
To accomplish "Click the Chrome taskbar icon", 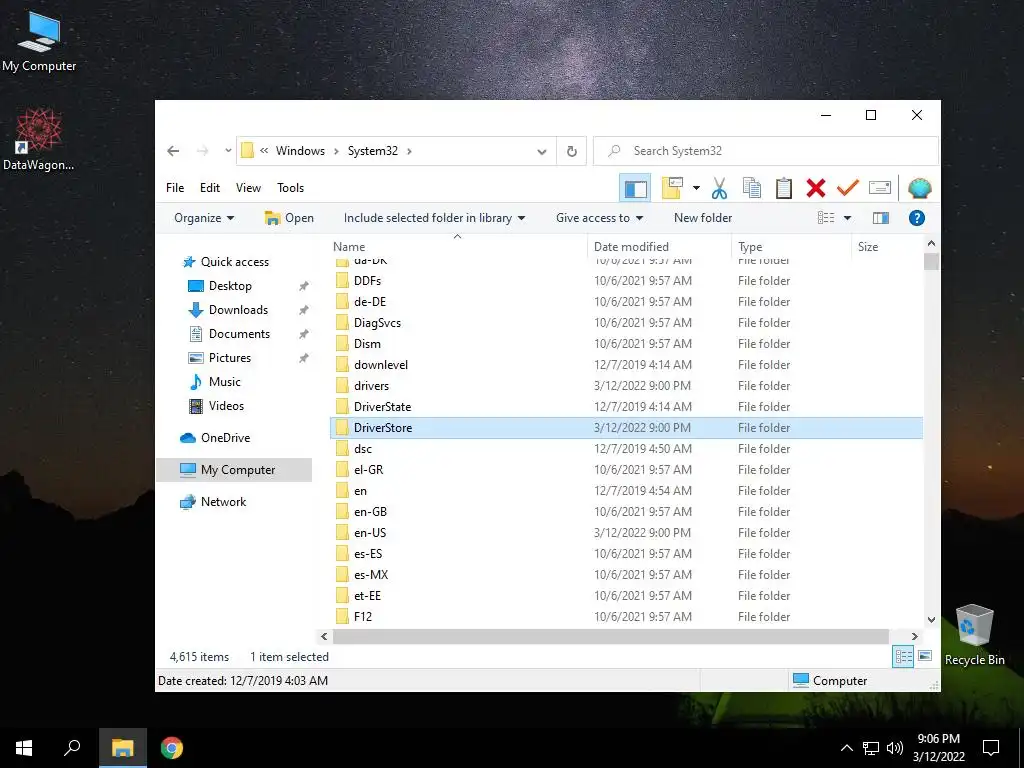I will coord(172,748).
